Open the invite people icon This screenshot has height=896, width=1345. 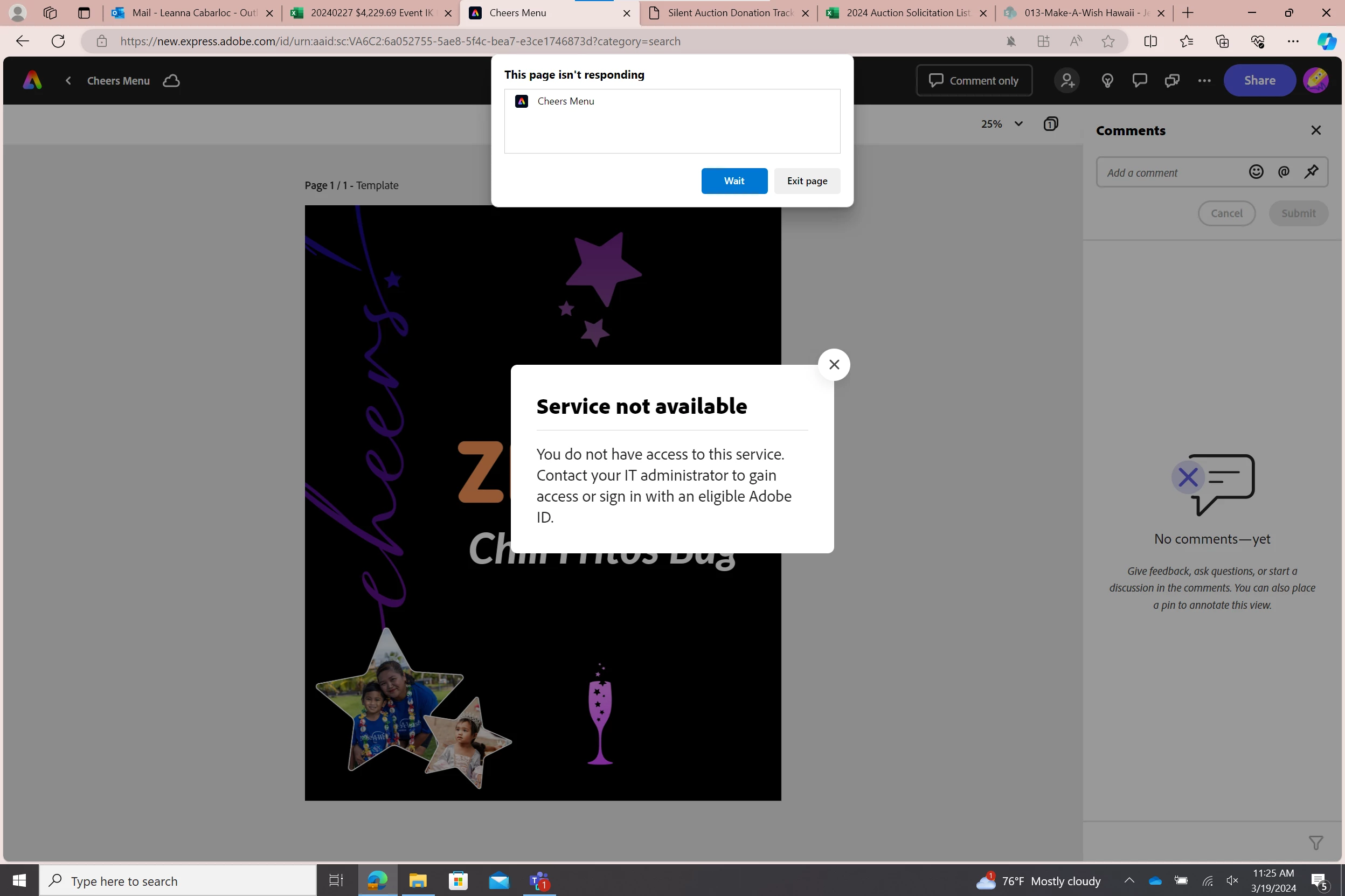[x=1067, y=81]
